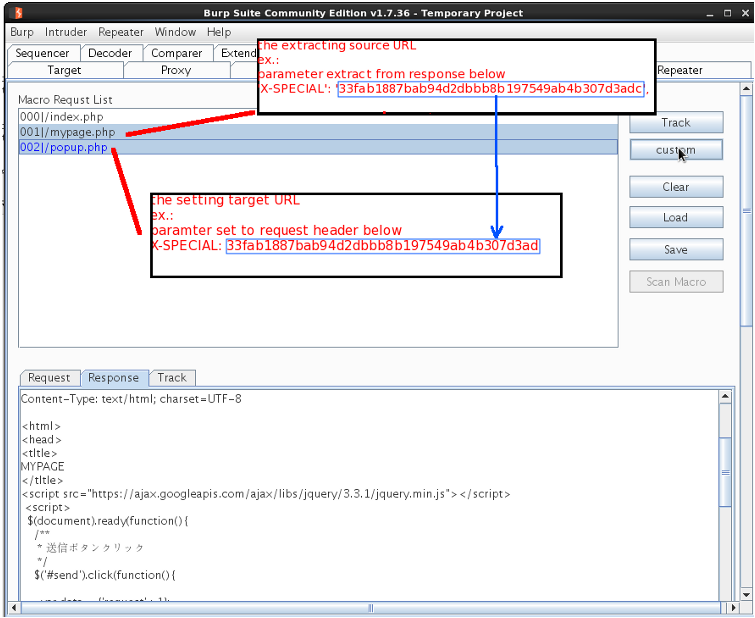This screenshot has height=618, width=755.
Task: Click the main panel scroll-down arrow
Action: coord(746,594)
